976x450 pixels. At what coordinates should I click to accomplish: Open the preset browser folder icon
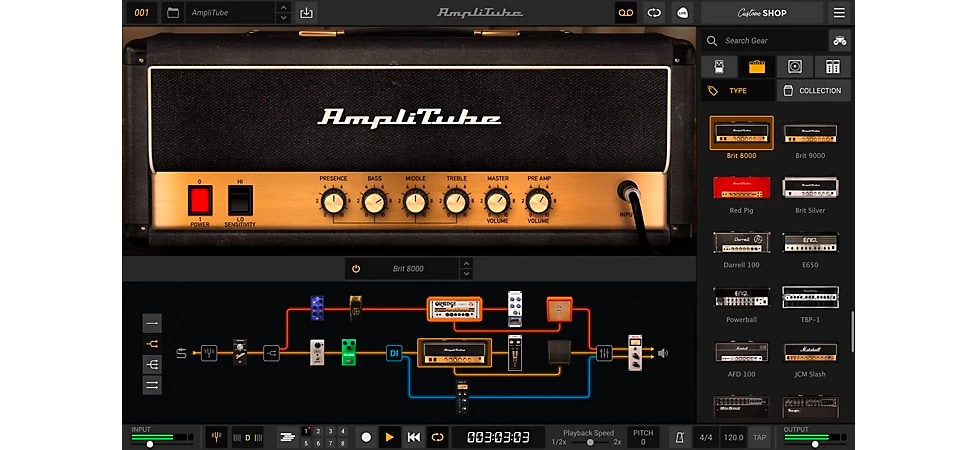point(173,12)
